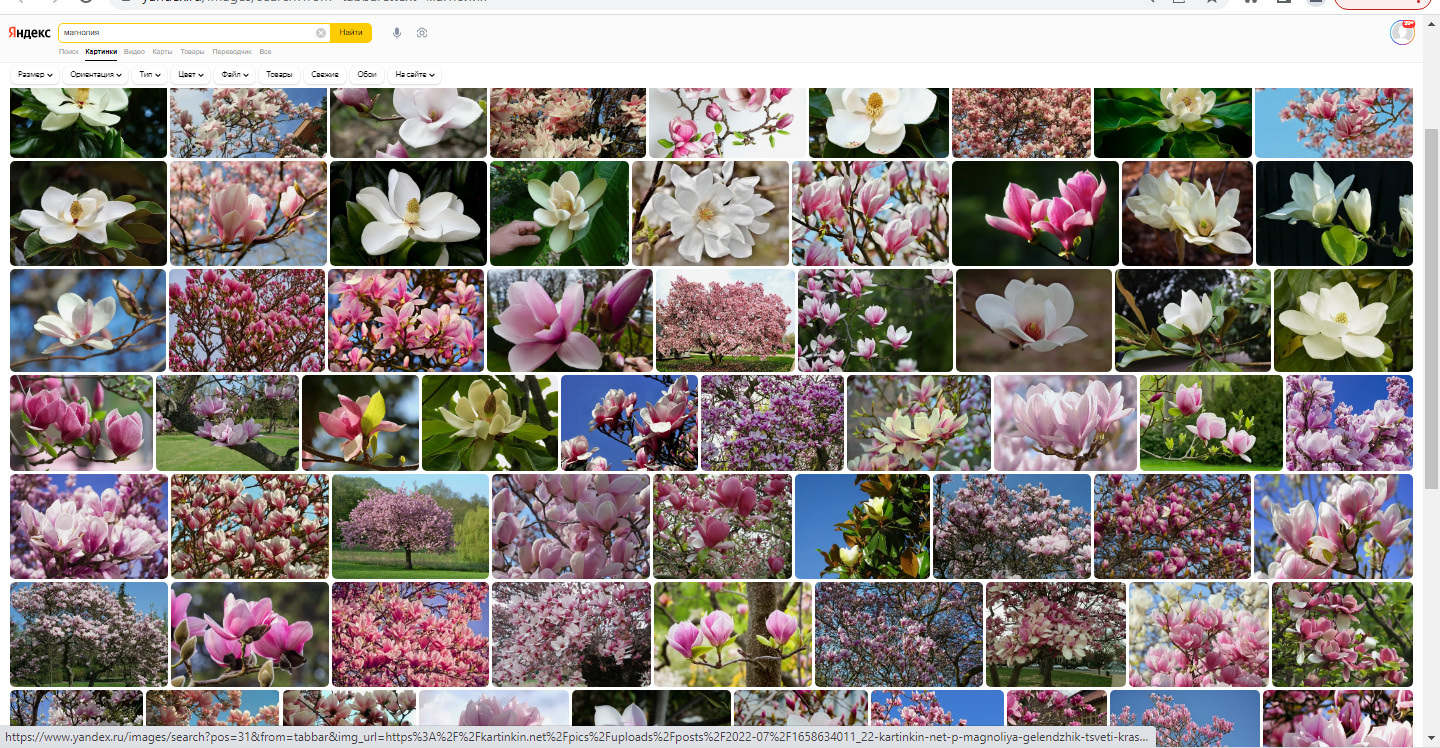Viewport: 1440px width, 748px height.
Task: Open the Карты tab
Action: 162,51
